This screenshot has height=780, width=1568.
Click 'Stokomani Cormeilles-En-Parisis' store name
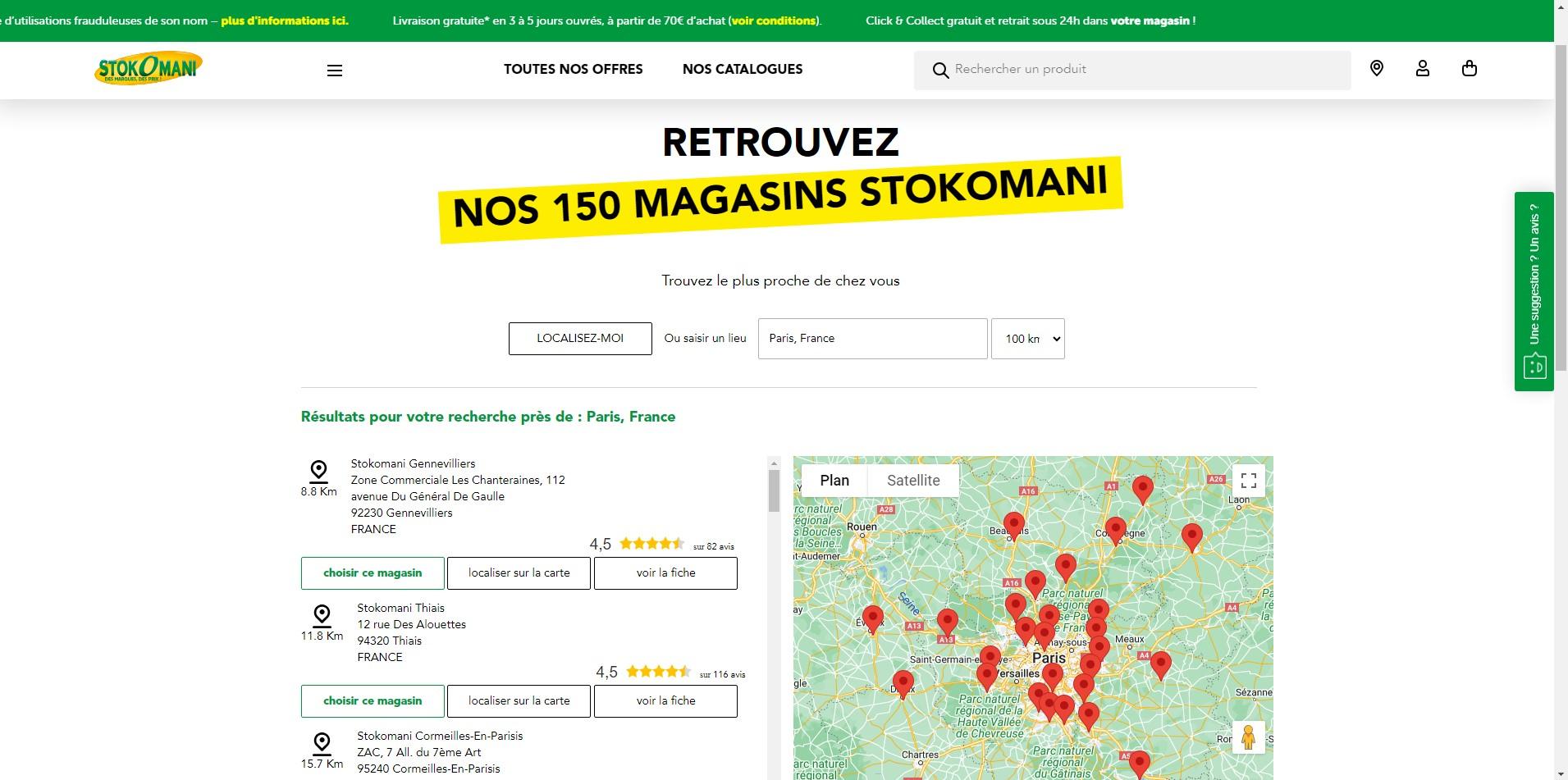[x=440, y=736]
